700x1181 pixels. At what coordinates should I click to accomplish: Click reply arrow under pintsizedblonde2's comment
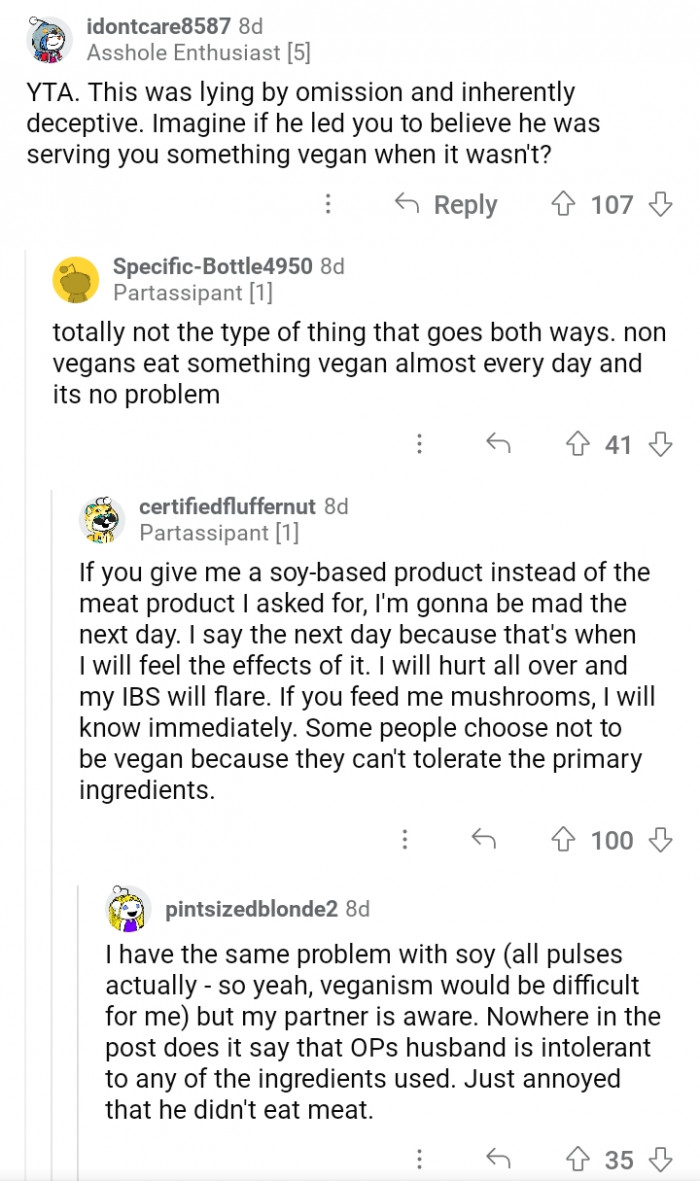497,1159
